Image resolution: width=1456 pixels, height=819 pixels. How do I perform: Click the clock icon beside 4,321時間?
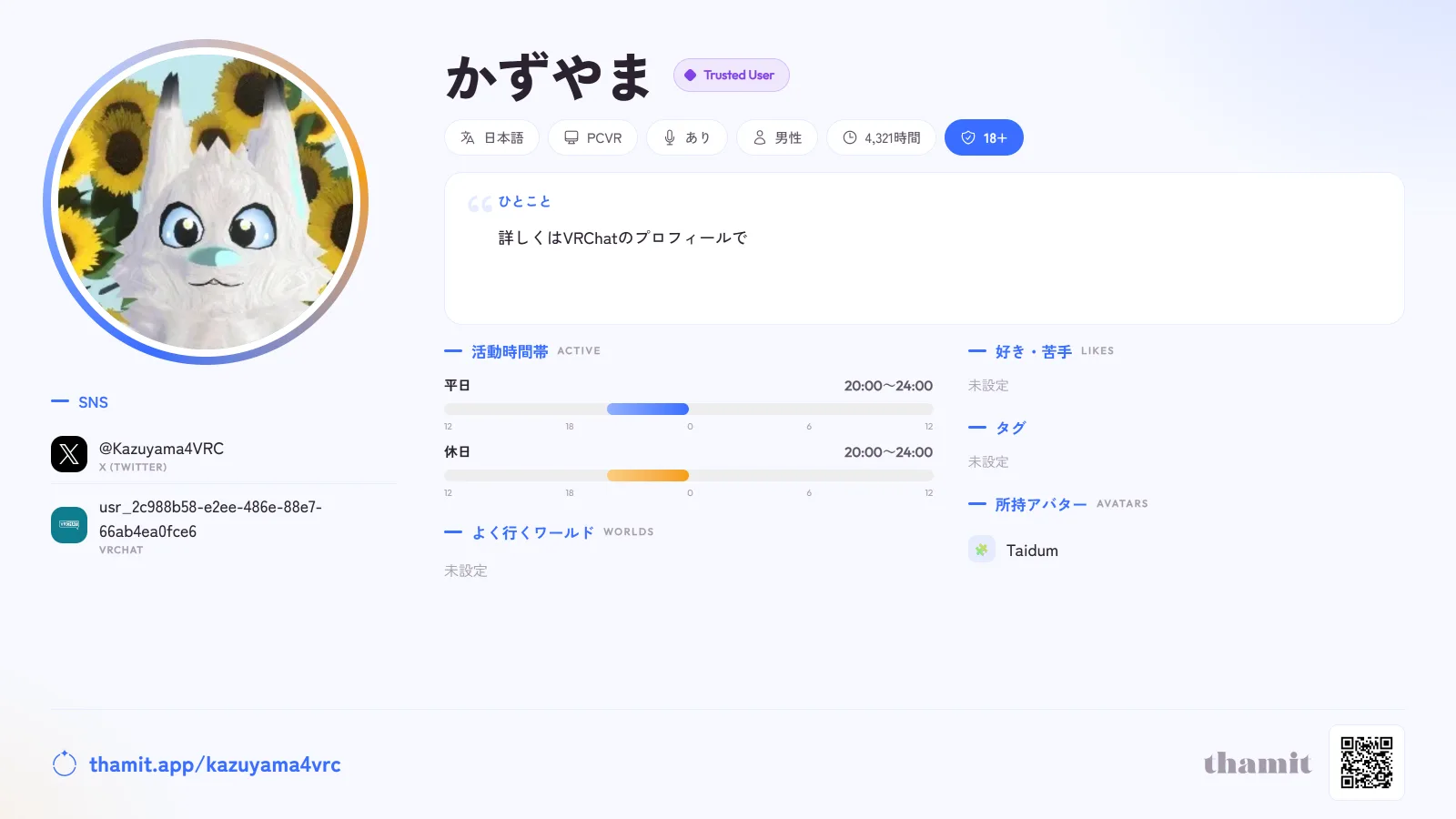(x=850, y=137)
